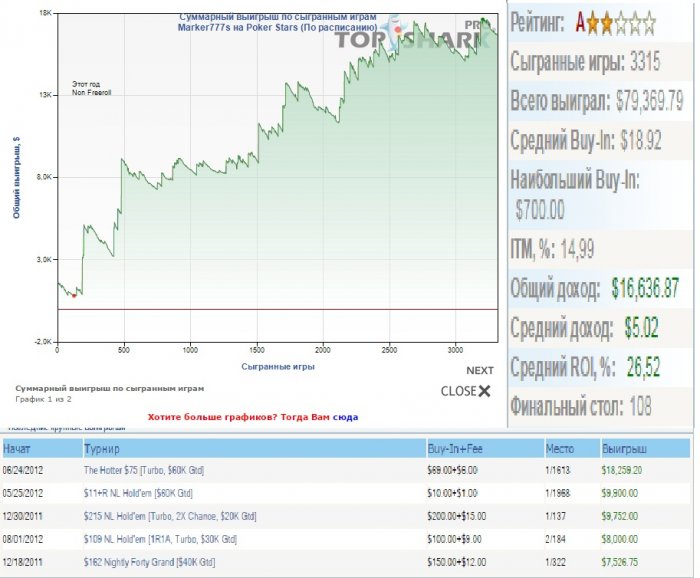Click the red marker dot on graph

(x=74, y=296)
